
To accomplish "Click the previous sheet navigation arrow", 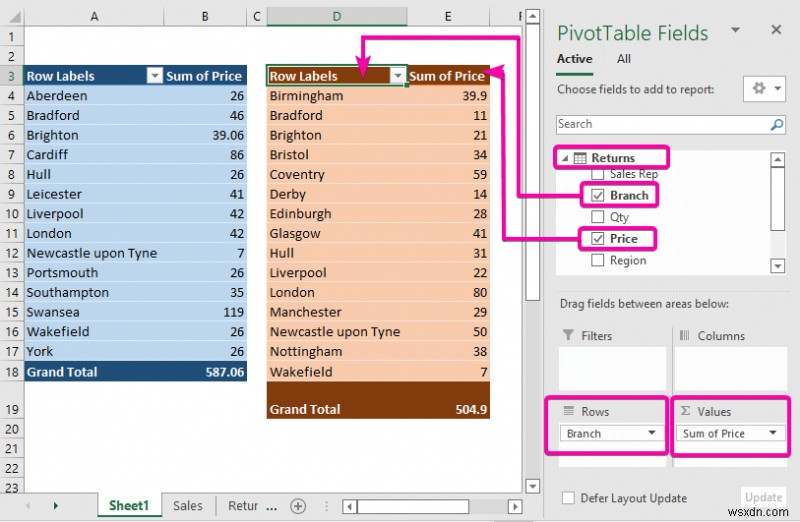I will (x=28, y=506).
